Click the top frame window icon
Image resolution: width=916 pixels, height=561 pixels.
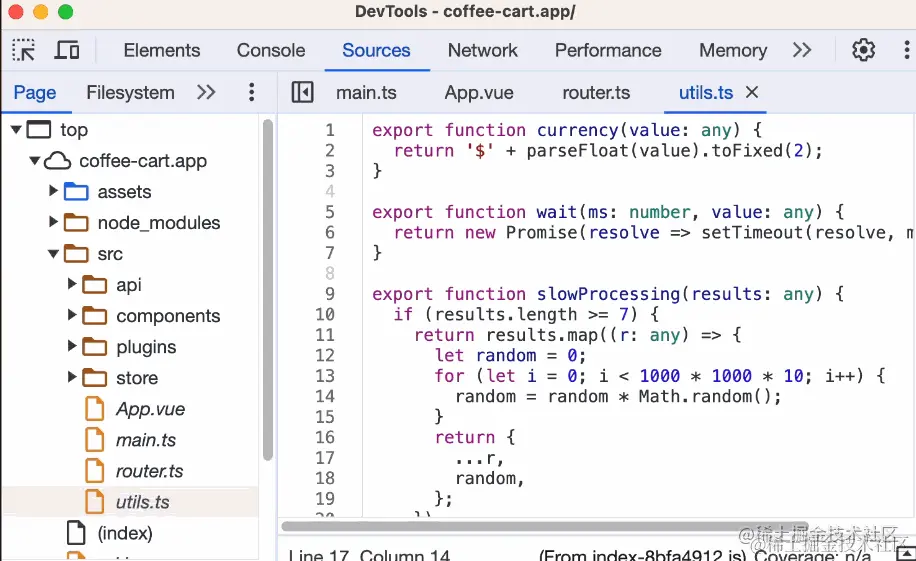coord(39,129)
